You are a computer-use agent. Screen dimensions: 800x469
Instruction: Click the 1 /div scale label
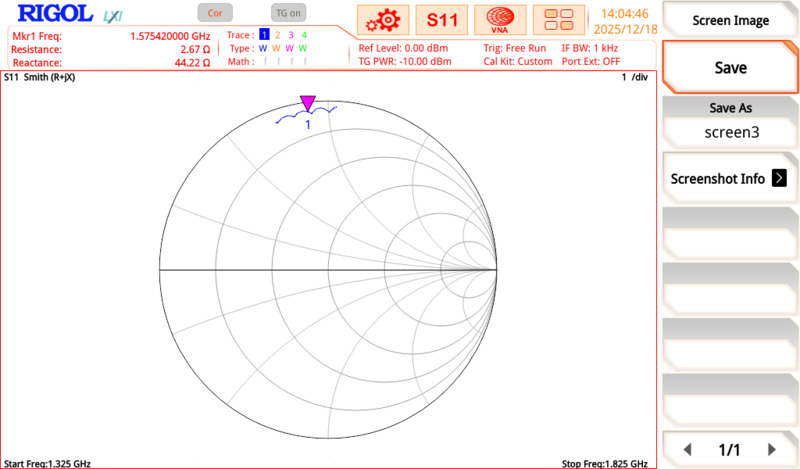click(635, 78)
